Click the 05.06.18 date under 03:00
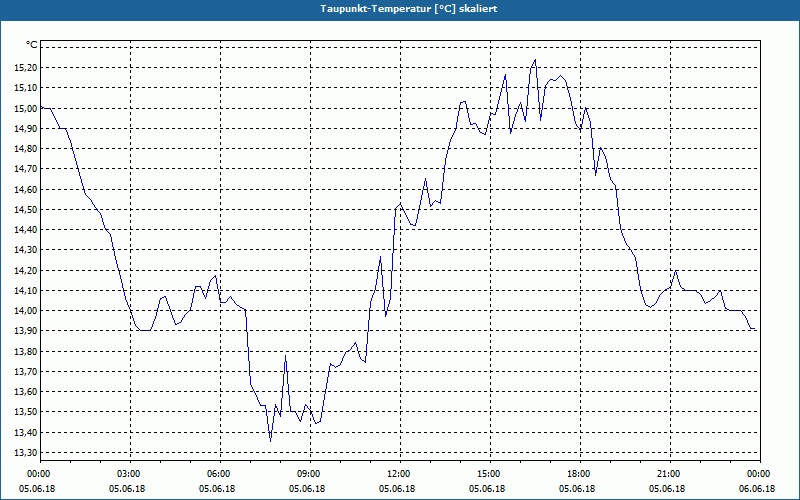800x500 pixels. (127, 489)
